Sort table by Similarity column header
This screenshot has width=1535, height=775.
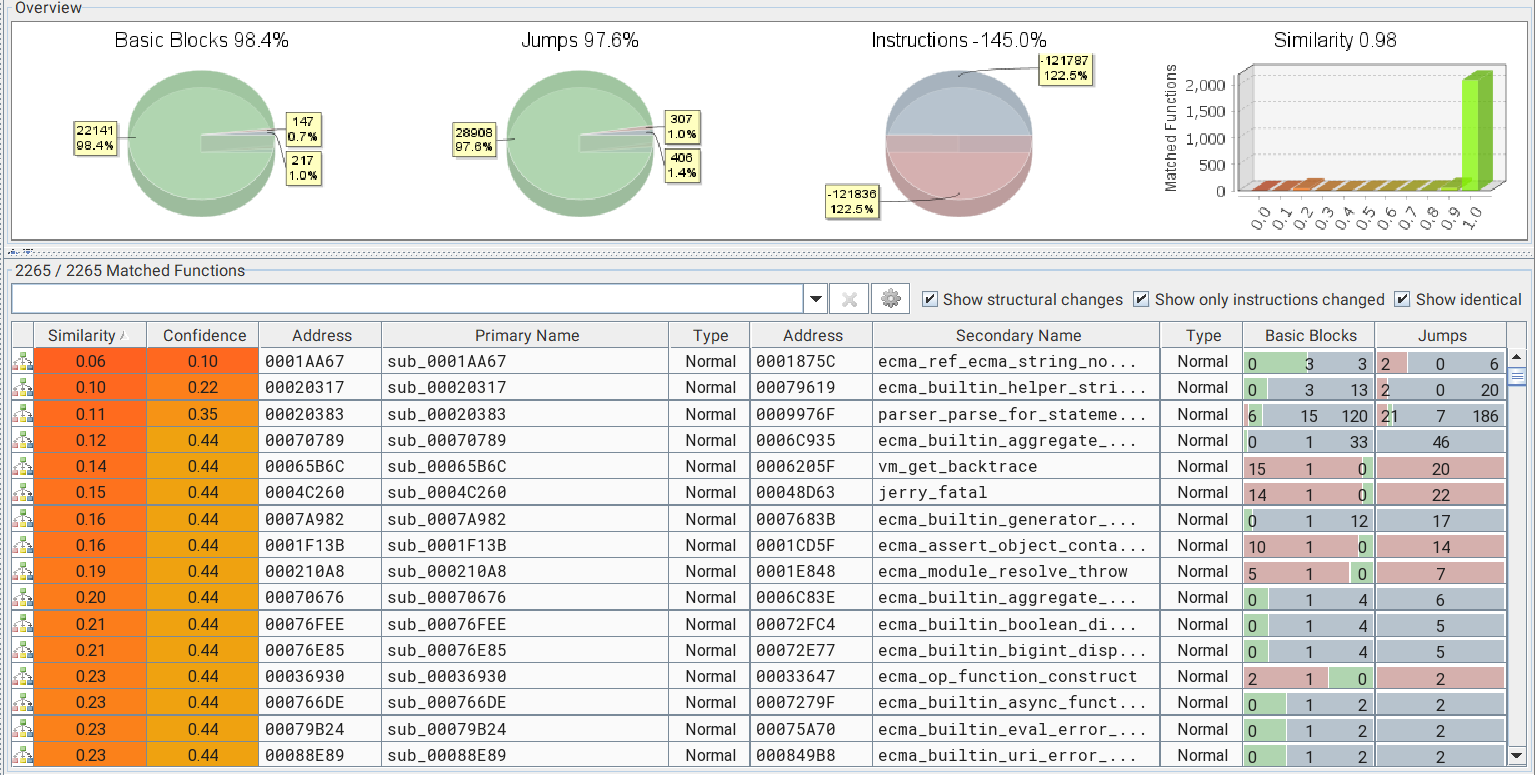coord(90,336)
